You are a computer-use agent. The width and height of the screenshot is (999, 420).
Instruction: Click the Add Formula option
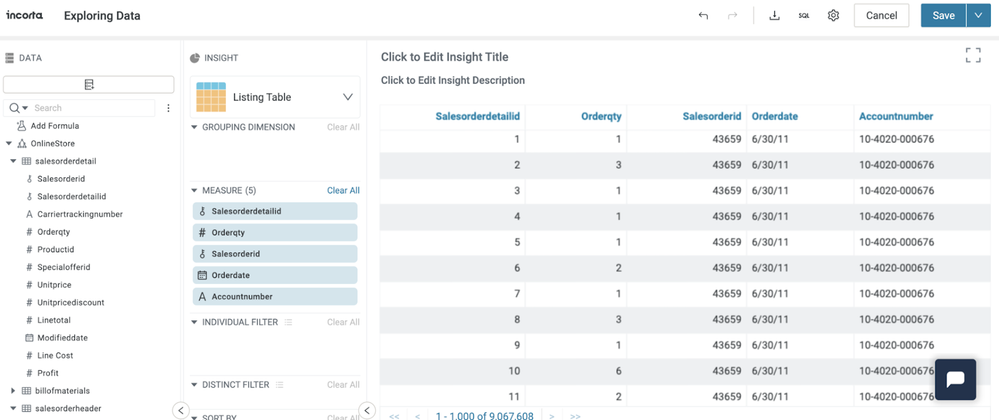(54, 126)
